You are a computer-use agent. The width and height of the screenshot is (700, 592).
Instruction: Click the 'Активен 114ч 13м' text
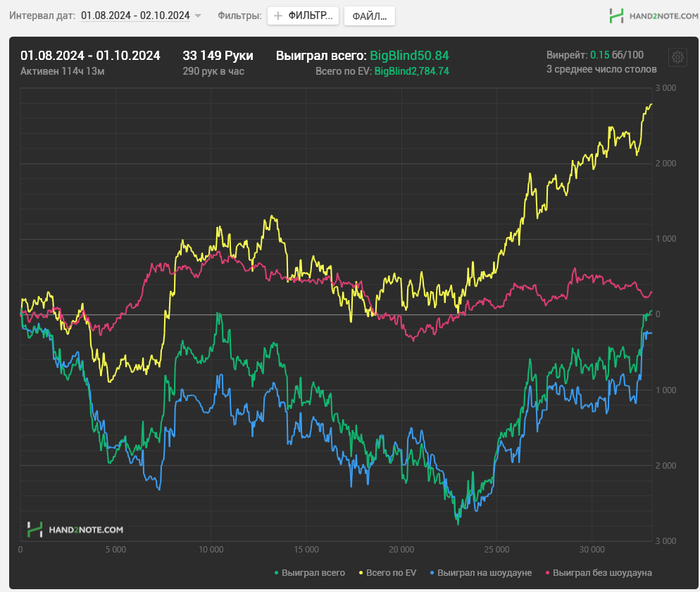tap(62, 71)
